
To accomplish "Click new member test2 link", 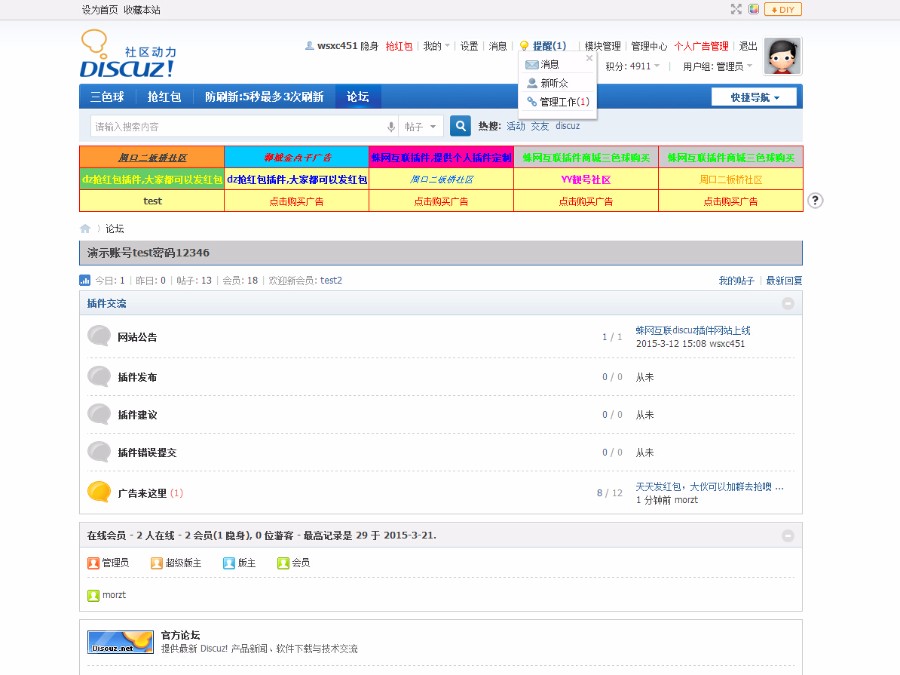I will pyautogui.click(x=331, y=280).
